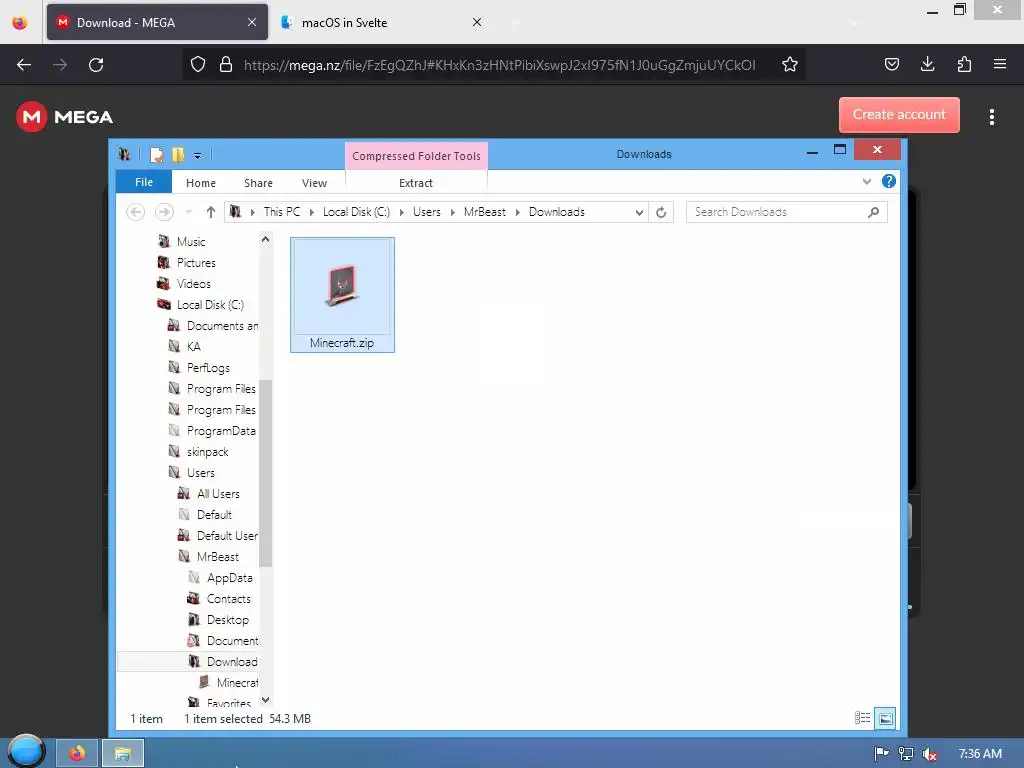The height and width of the screenshot is (768, 1024).
Task: Open Explorer help question mark icon
Action: pyautogui.click(x=888, y=182)
